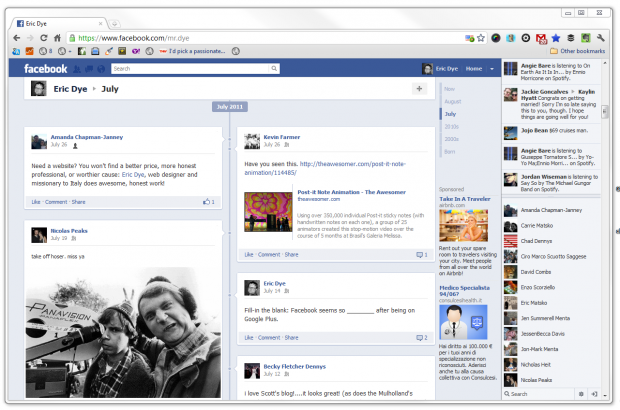Select July on the timeline navigator
The image size is (620, 410).
pyautogui.click(x=450, y=114)
